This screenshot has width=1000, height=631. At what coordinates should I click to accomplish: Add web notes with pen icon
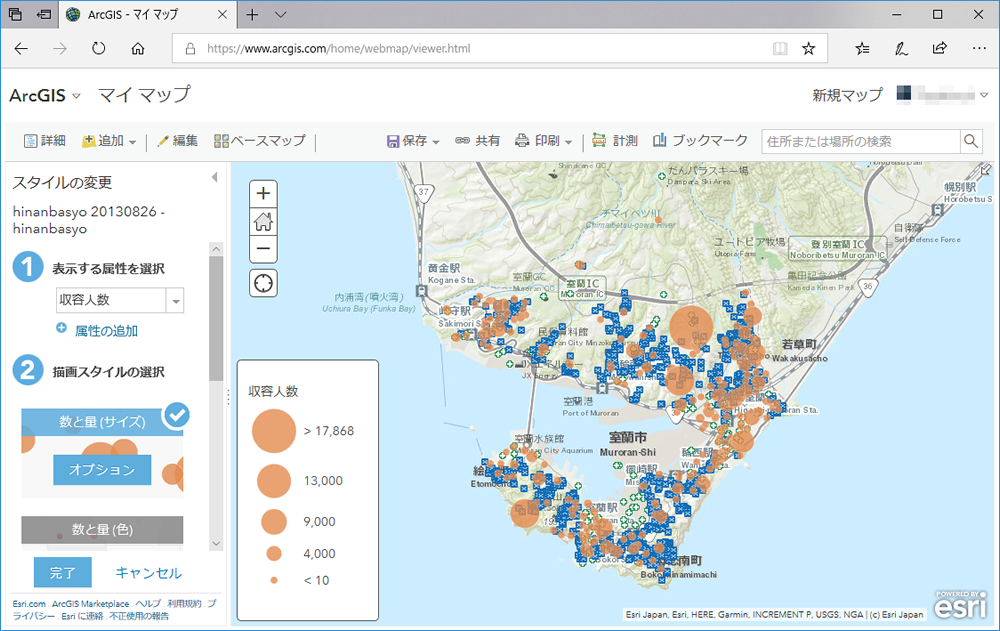click(x=901, y=48)
